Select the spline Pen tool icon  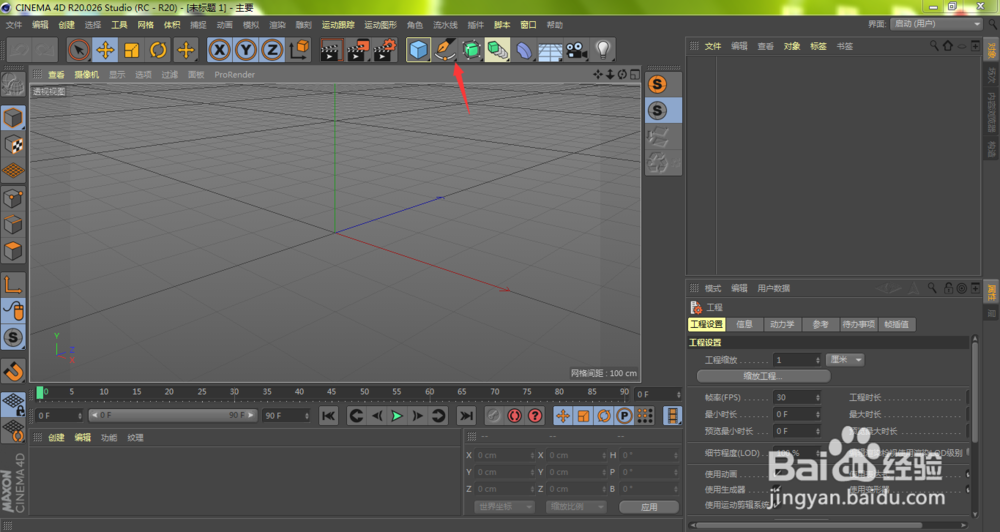[x=445, y=50]
